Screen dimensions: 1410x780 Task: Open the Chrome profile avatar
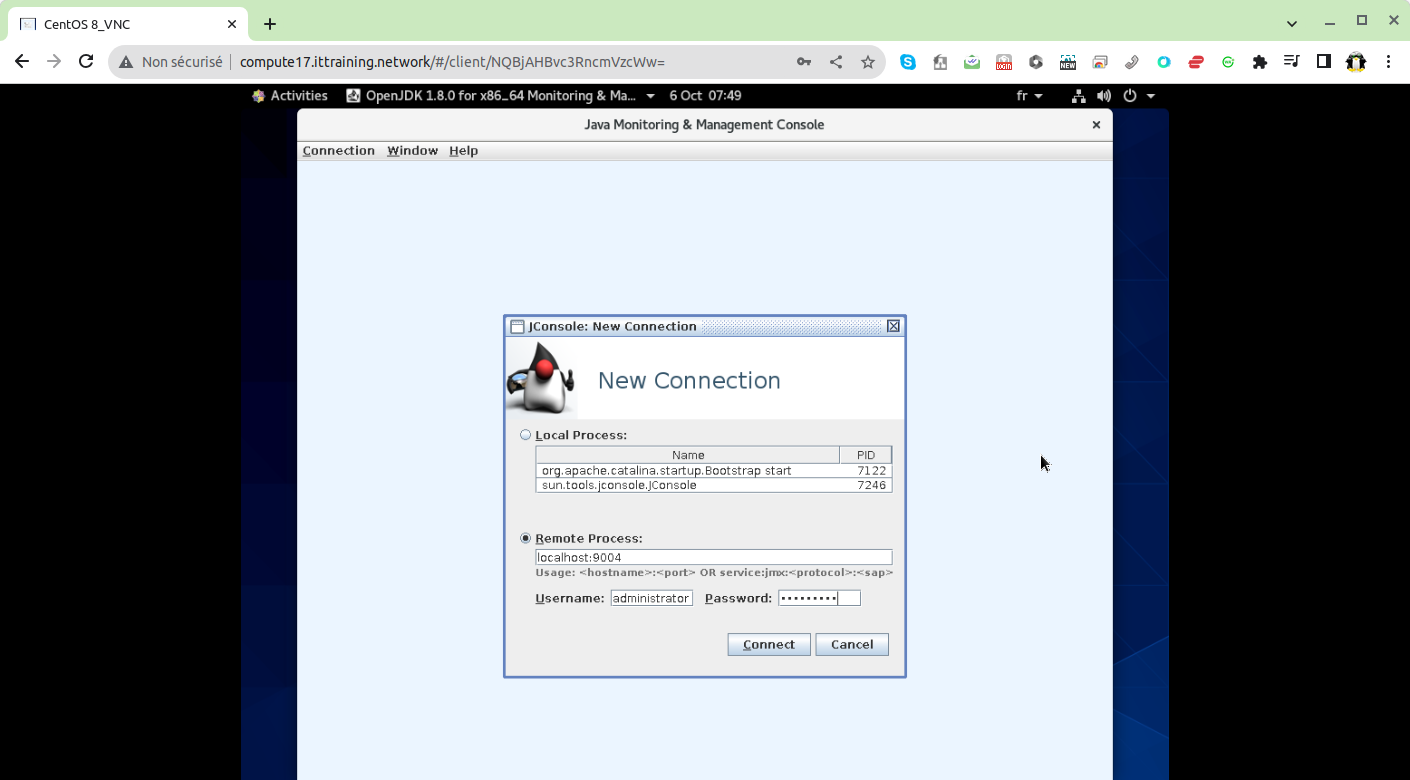tap(1356, 62)
